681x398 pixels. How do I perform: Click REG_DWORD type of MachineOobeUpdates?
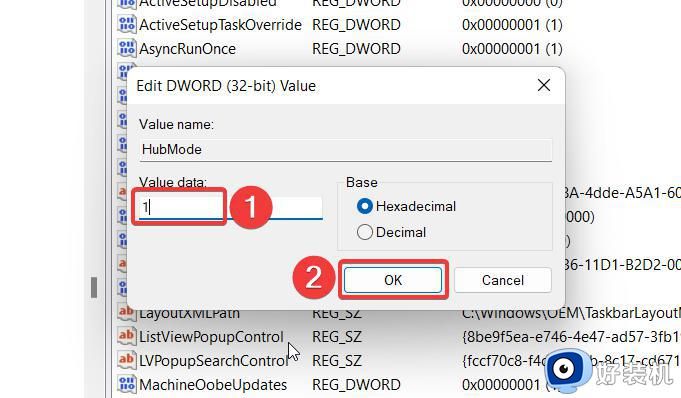pos(356,385)
